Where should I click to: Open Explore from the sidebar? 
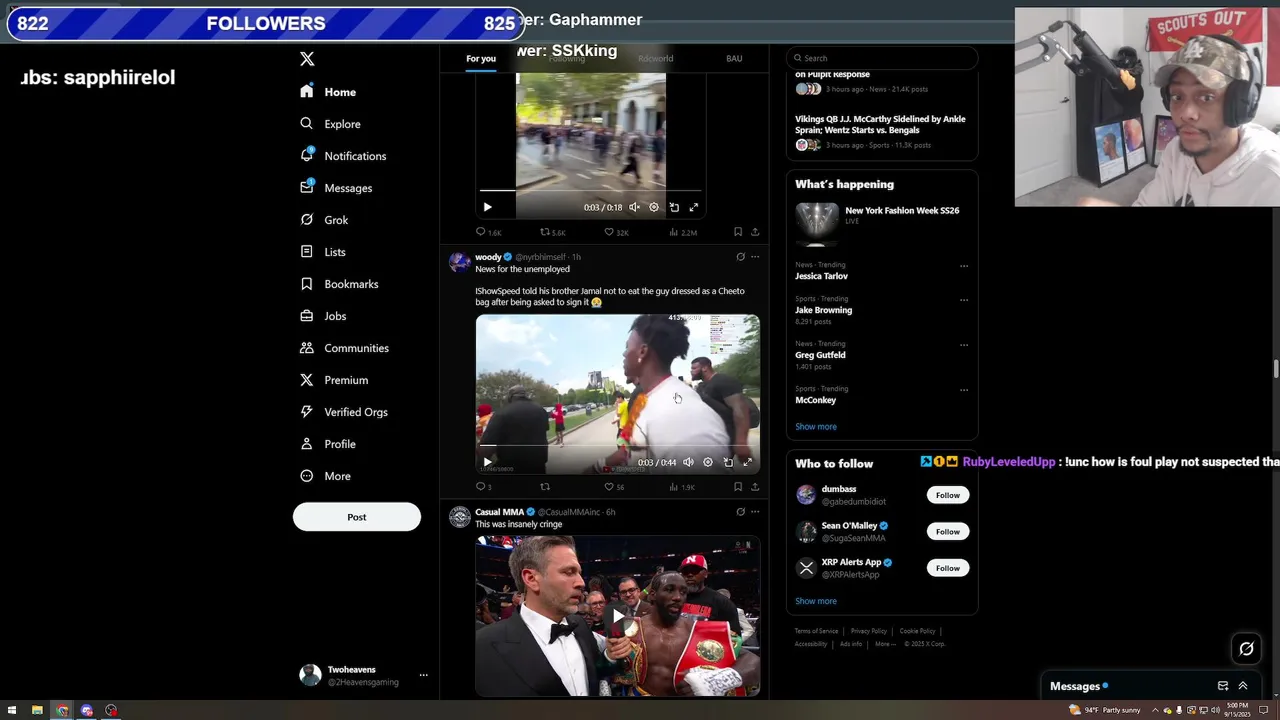pos(330,124)
